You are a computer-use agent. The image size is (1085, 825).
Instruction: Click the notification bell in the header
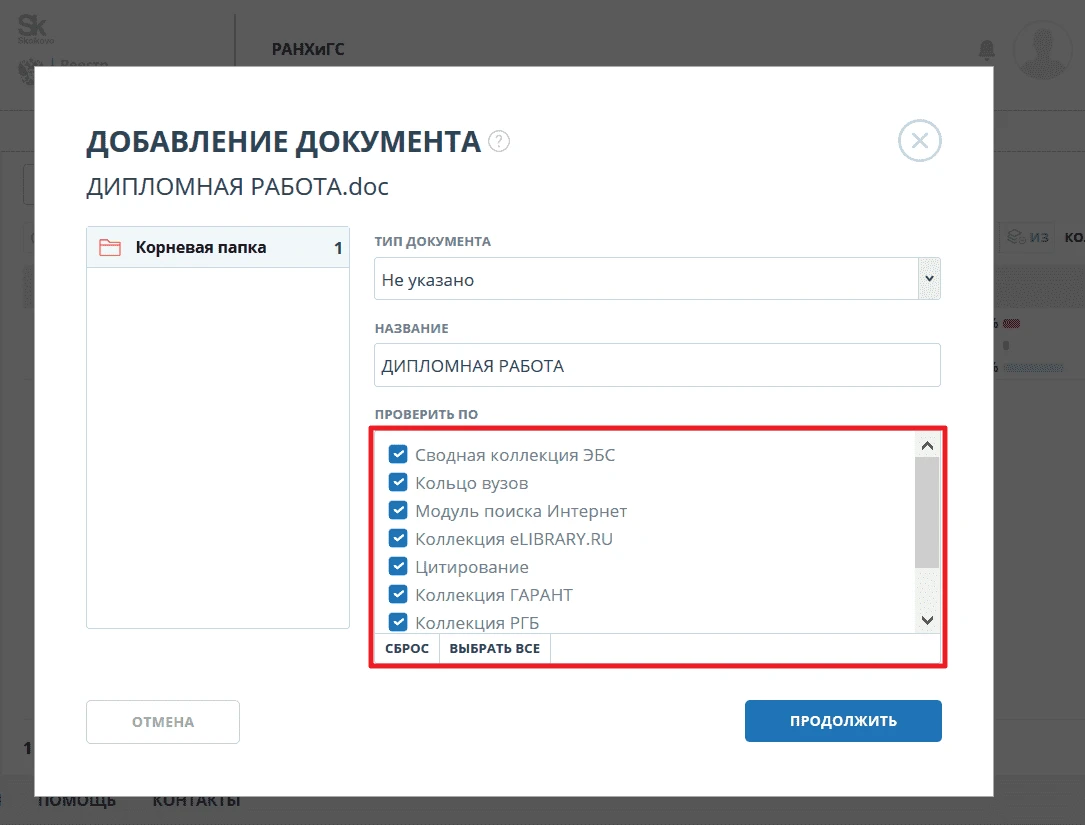[x=986, y=50]
